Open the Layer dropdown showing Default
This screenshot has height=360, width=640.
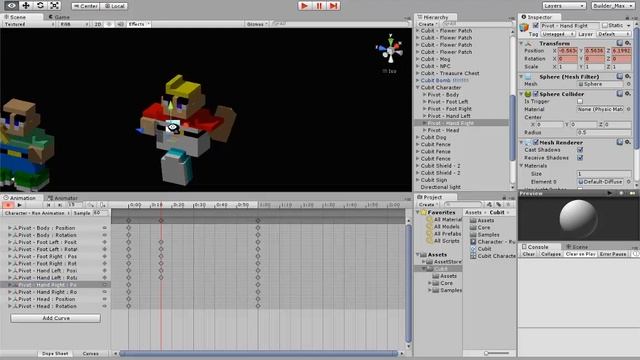point(613,34)
